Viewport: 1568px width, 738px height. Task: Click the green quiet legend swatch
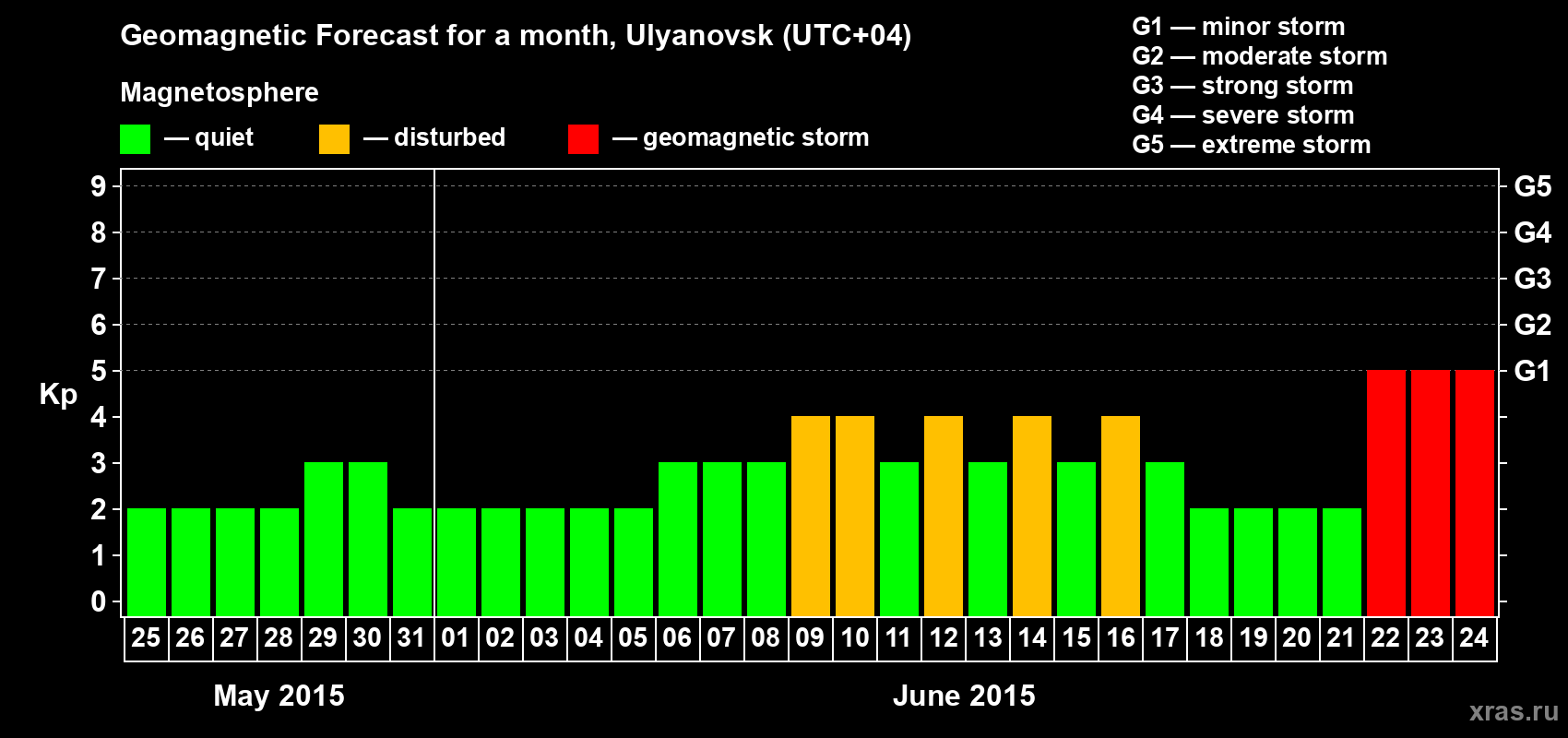(x=136, y=139)
